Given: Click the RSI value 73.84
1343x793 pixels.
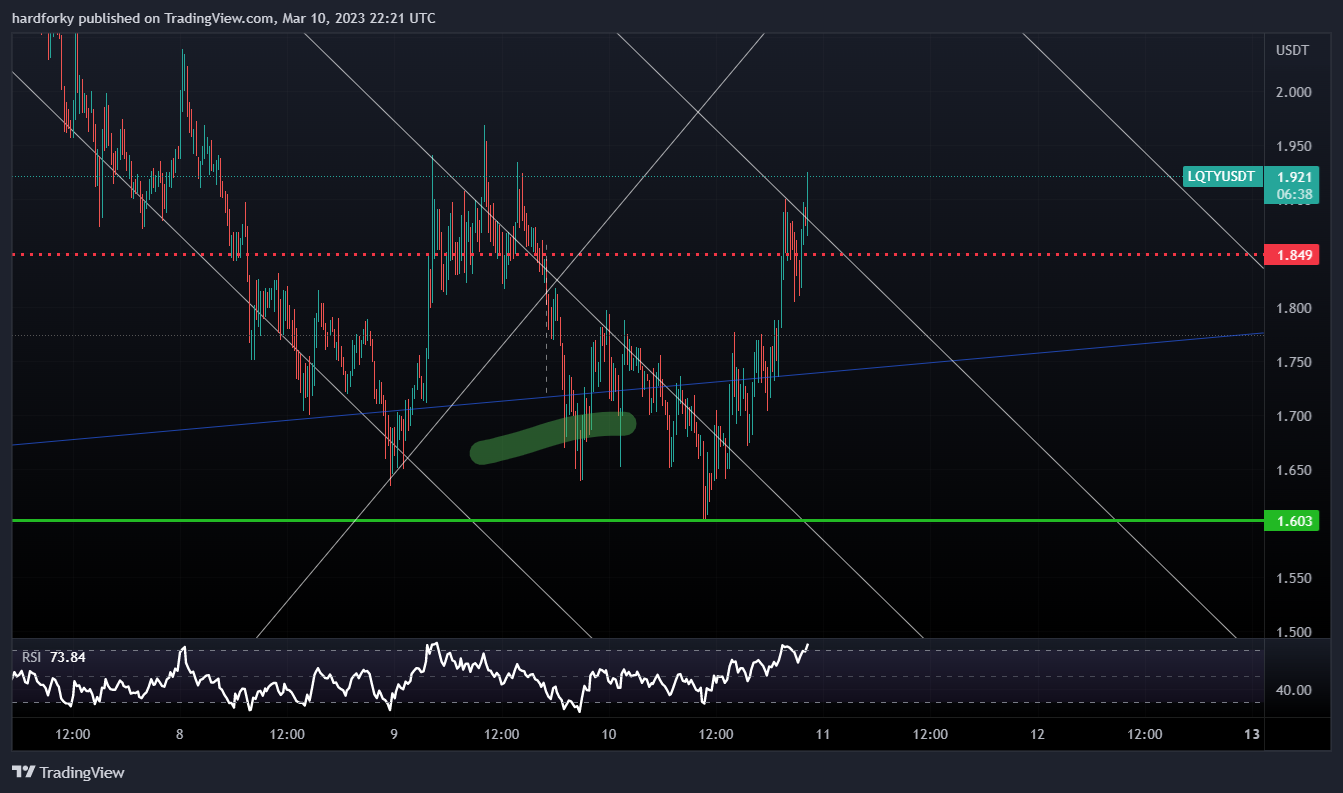Looking at the screenshot, I should click(x=67, y=657).
